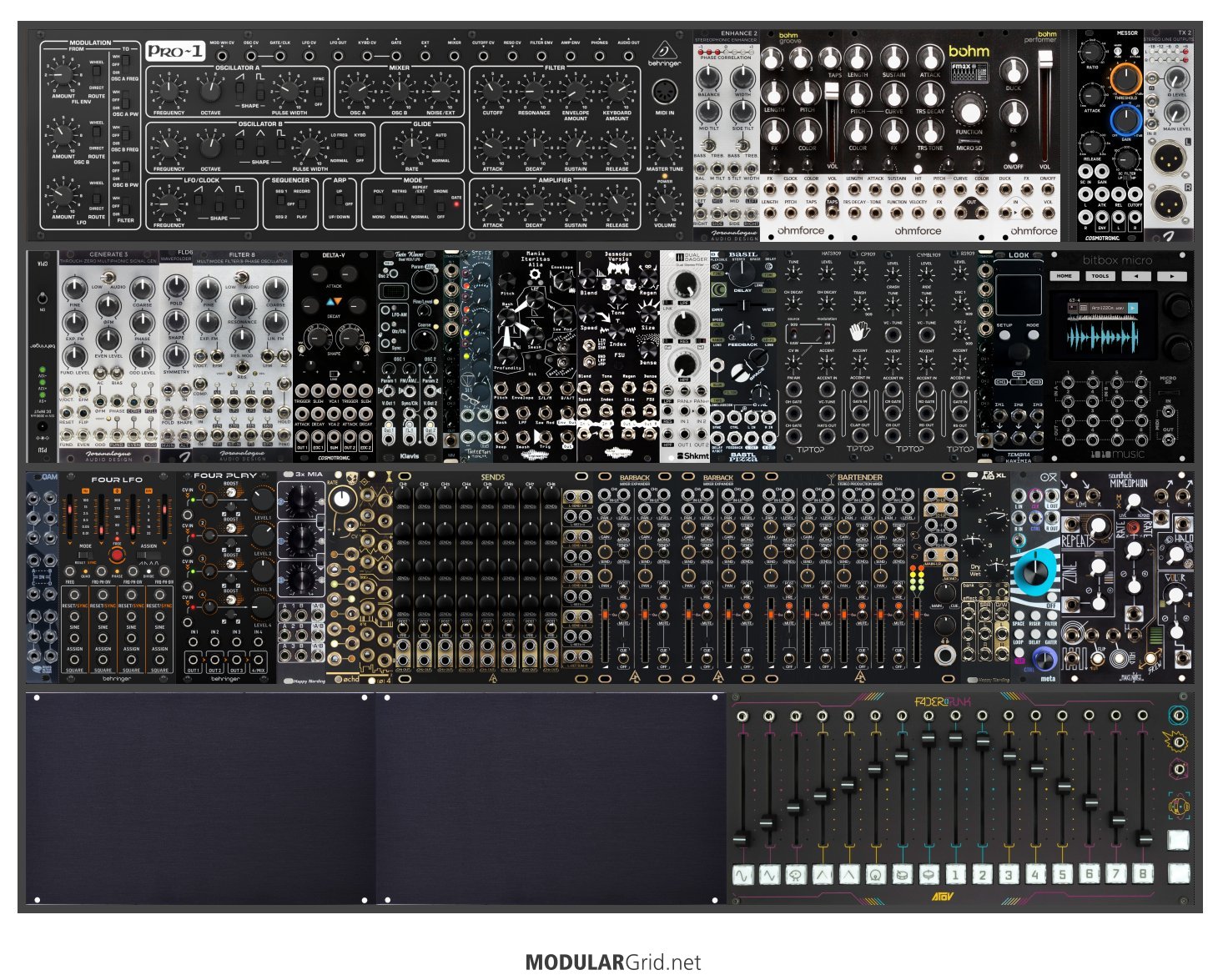Image resolution: width=1228 pixels, height=980 pixels.
Task: Click the clapping hands icon on CP909
Action: 859,331
